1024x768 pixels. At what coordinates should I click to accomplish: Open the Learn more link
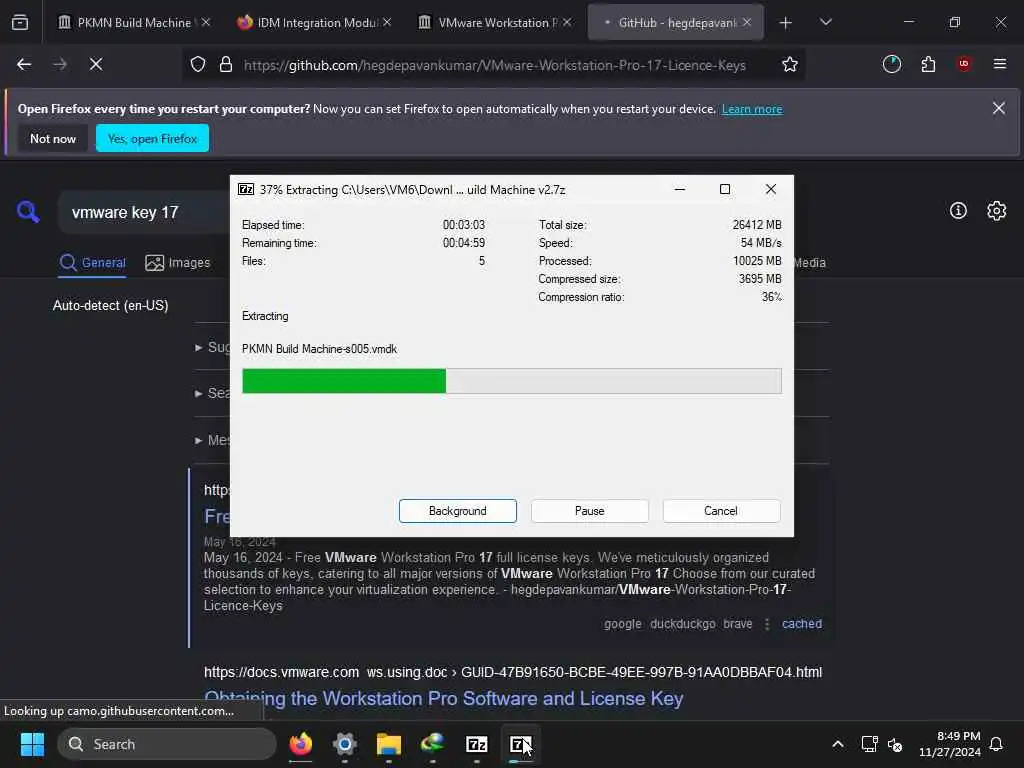coord(752,109)
